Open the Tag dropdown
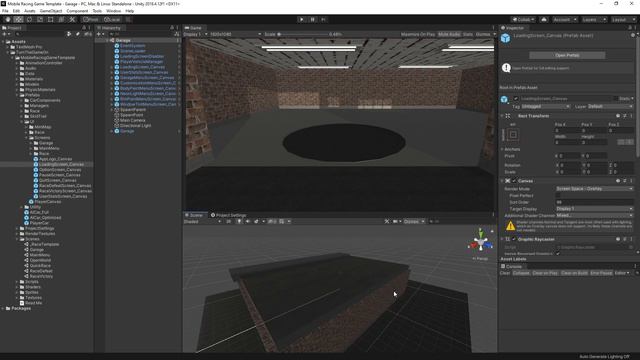The width and height of the screenshot is (640, 360). point(546,107)
